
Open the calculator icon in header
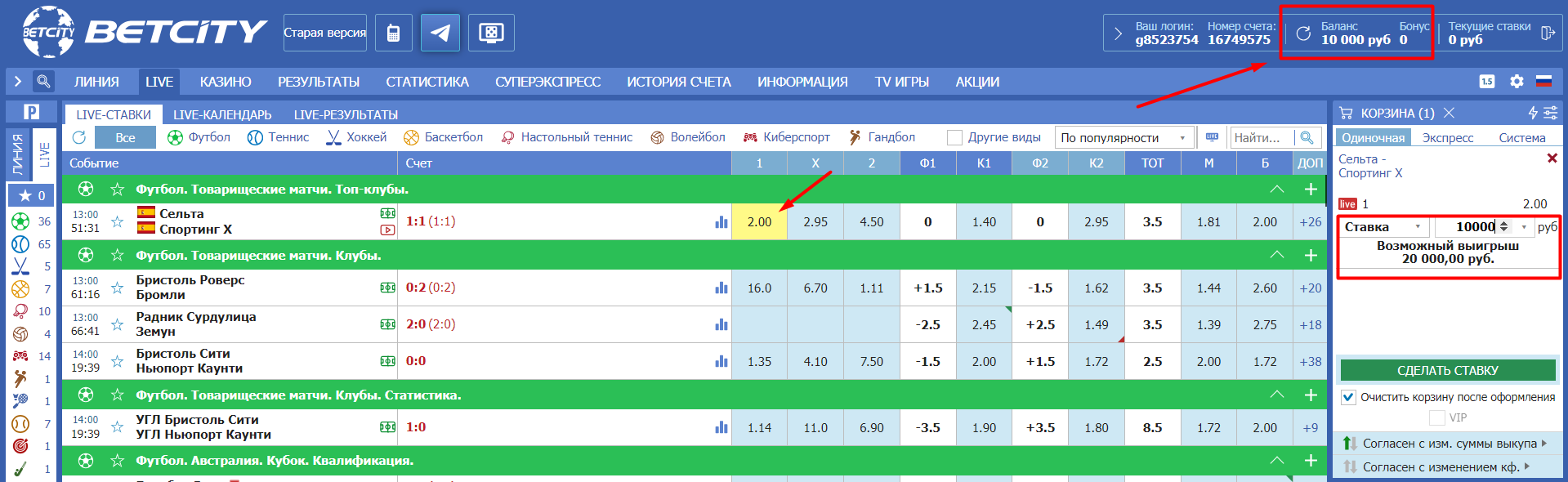click(393, 33)
